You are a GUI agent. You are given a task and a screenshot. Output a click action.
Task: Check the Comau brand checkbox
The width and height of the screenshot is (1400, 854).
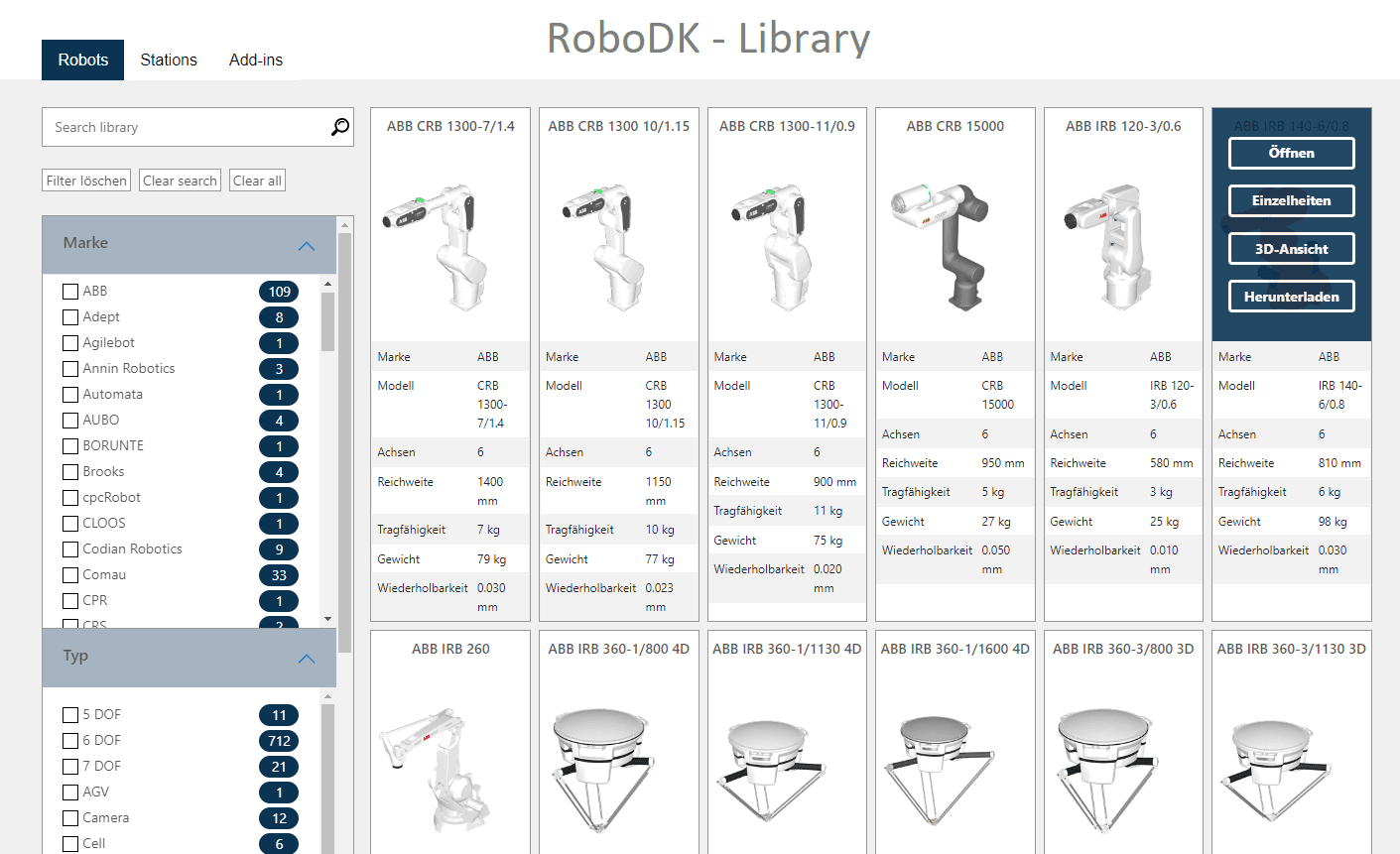(70, 575)
